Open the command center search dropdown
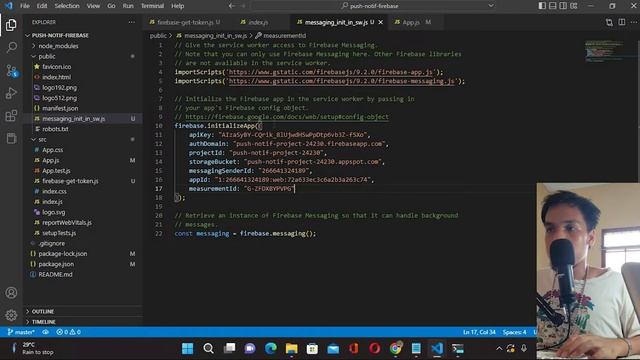 coord(491,6)
